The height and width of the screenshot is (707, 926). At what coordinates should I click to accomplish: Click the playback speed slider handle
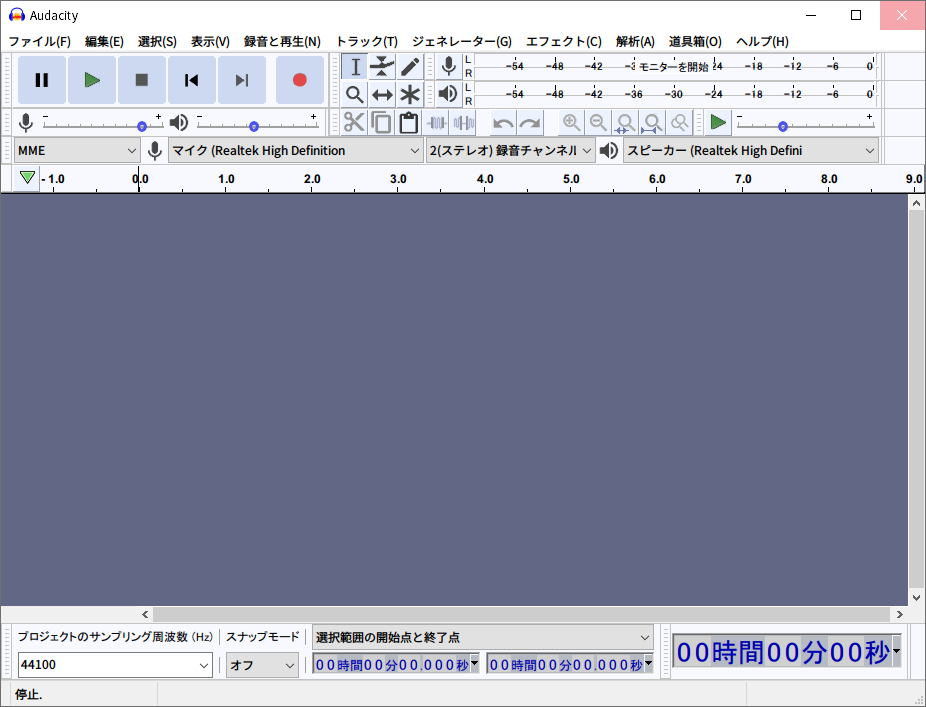[x=782, y=126]
